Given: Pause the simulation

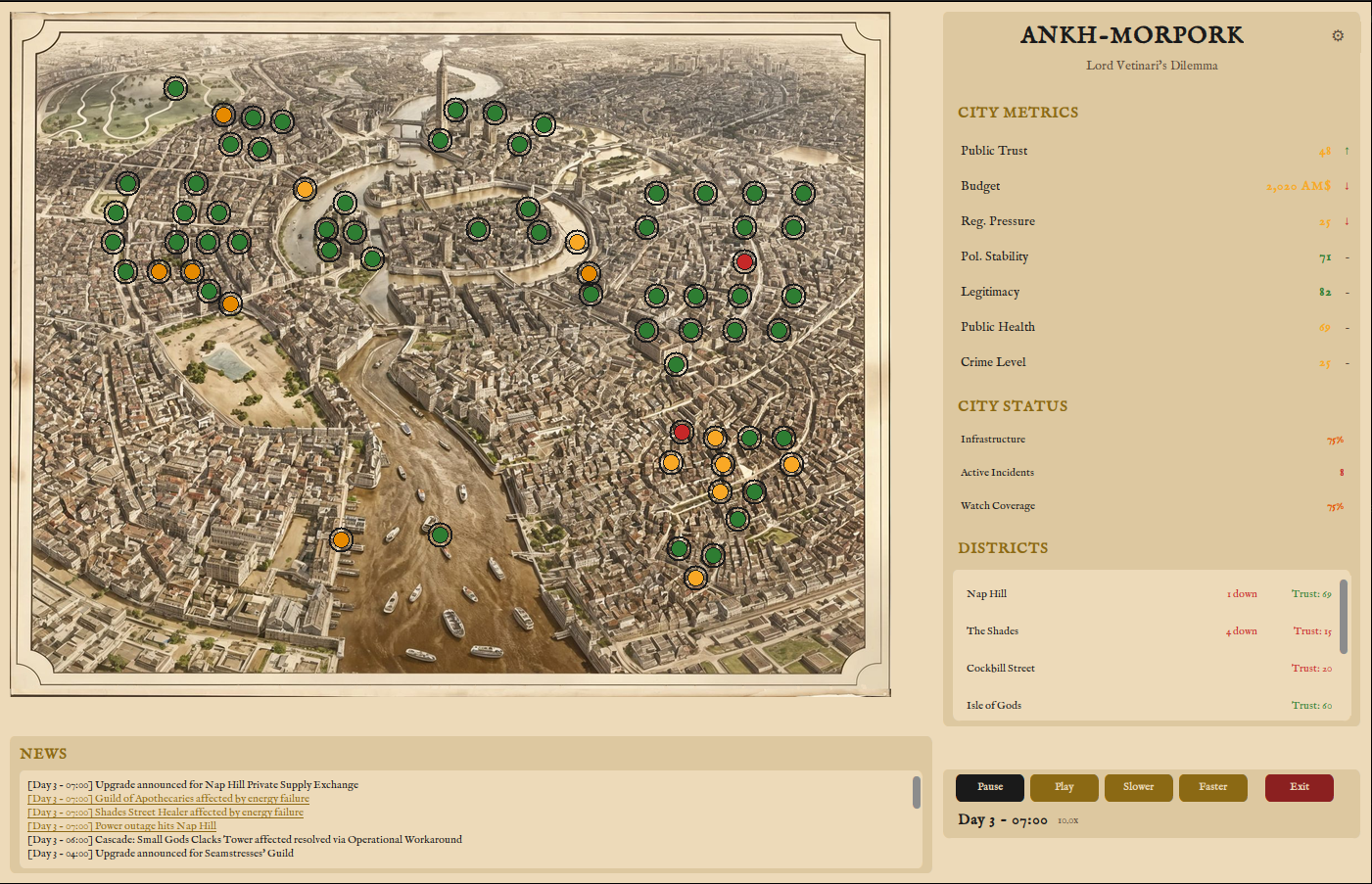Looking at the screenshot, I should [x=989, y=787].
